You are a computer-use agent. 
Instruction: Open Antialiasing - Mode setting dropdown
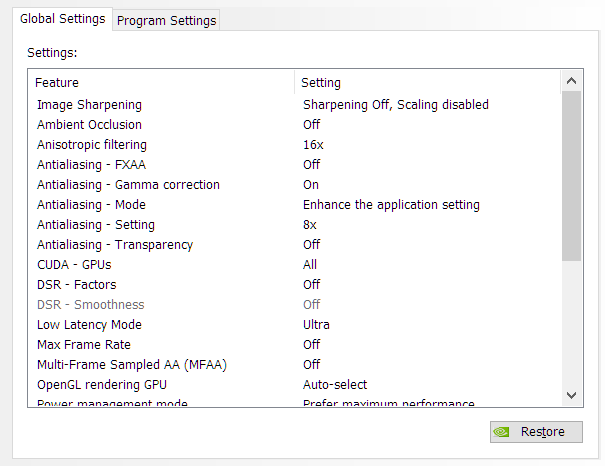[x=391, y=204]
